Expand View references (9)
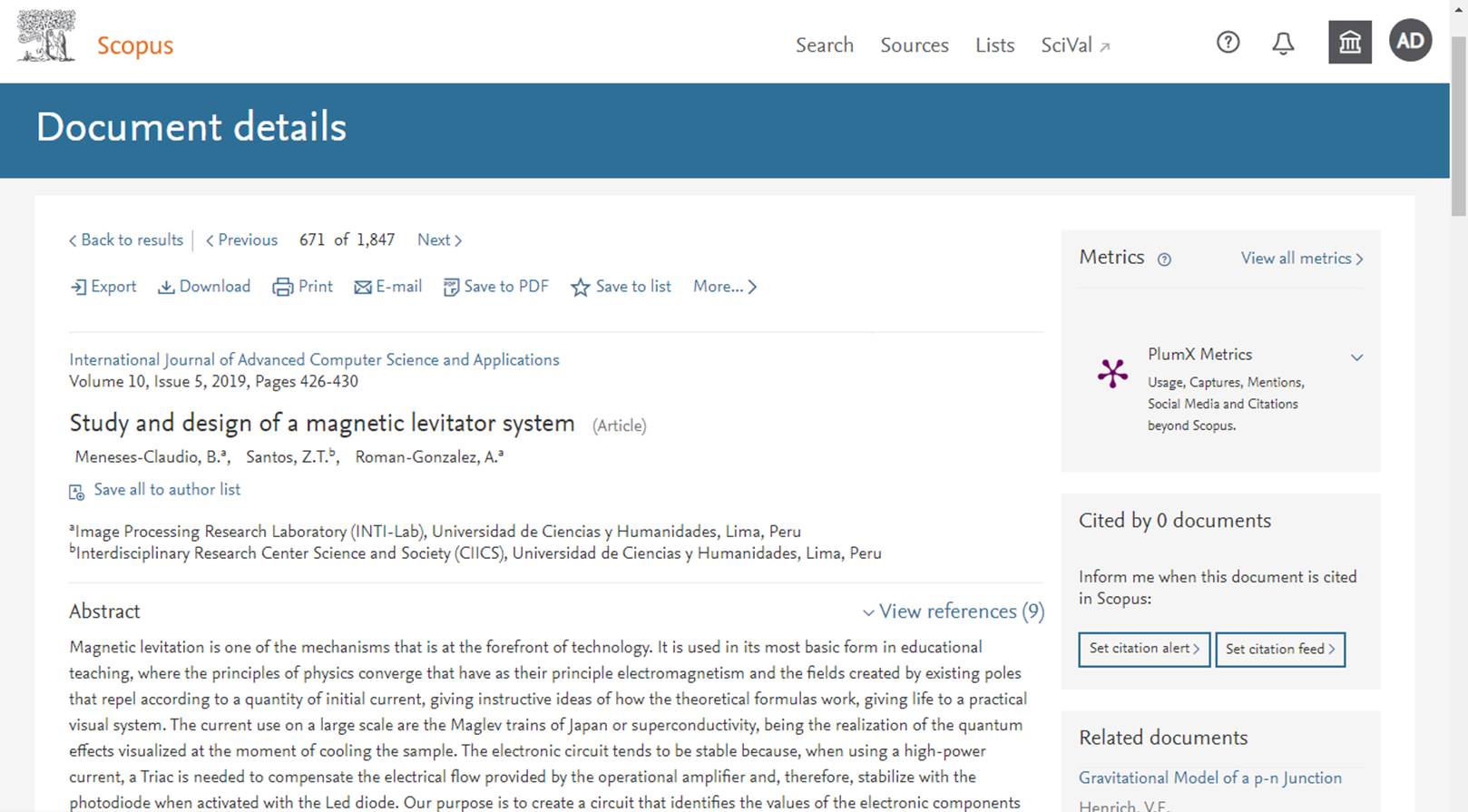 coord(954,611)
